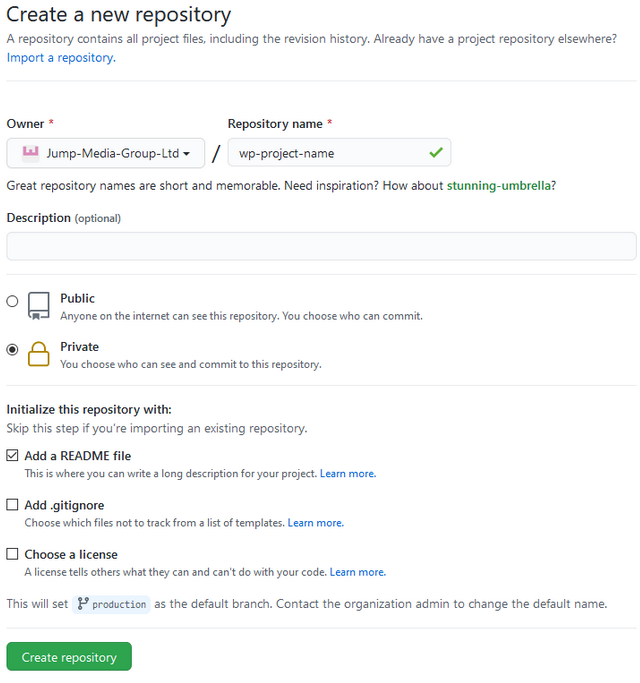The height and width of the screenshot is (683, 640).
Task: Click the green checkmark in repository name
Action: [435, 153]
